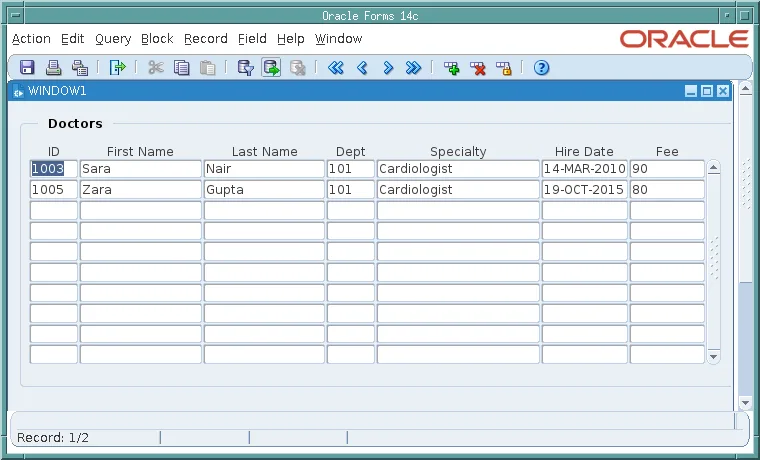
Task: Click the Execute Query icon
Action: [271, 67]
